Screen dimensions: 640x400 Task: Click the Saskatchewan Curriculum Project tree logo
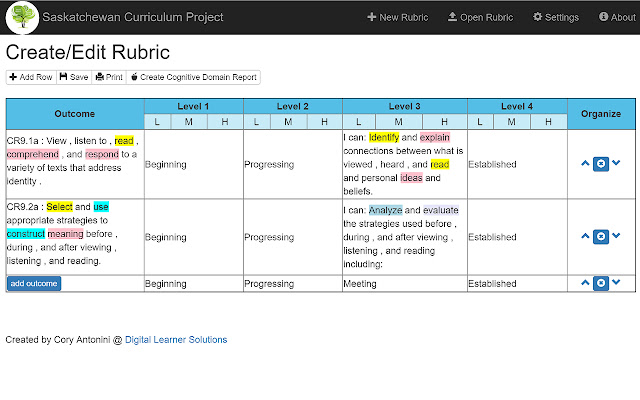click(22, 17)
